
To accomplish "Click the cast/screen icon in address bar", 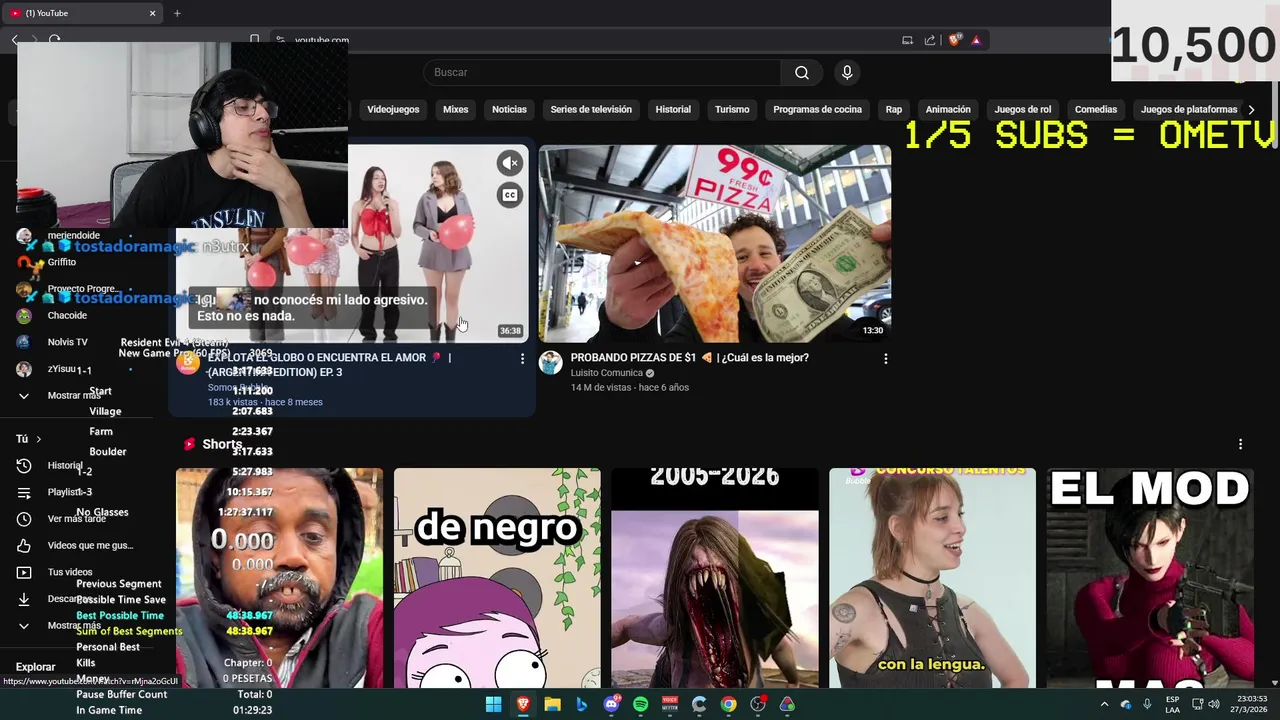I will pyautogui.click(x=907, y=40).
